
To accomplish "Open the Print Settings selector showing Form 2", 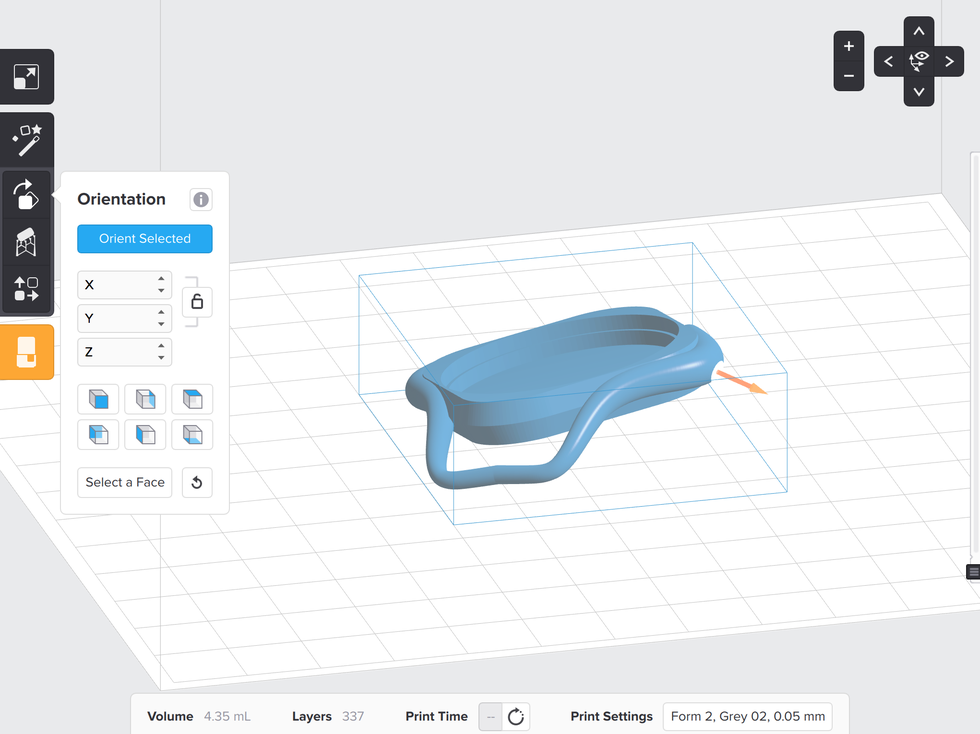I will point(747,716).
